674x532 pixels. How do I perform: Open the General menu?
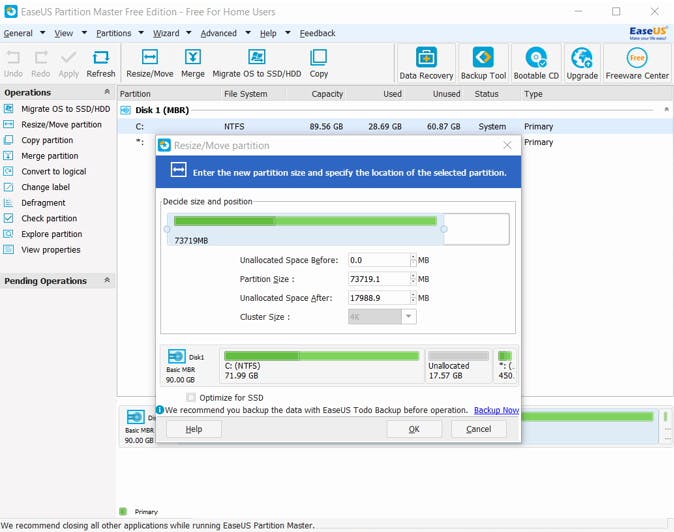pos(18,33)
